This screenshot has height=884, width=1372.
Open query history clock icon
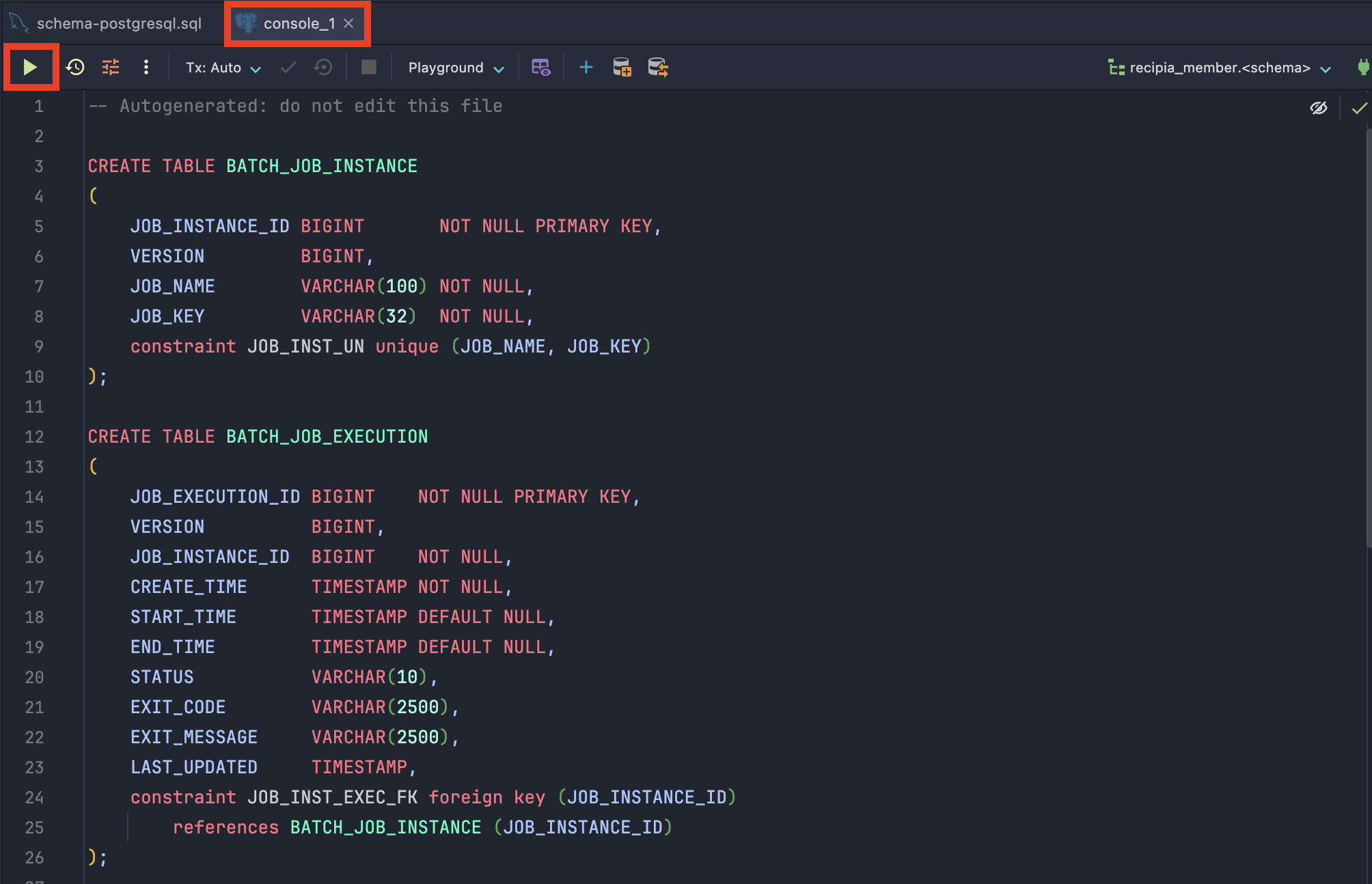[75, 67]
